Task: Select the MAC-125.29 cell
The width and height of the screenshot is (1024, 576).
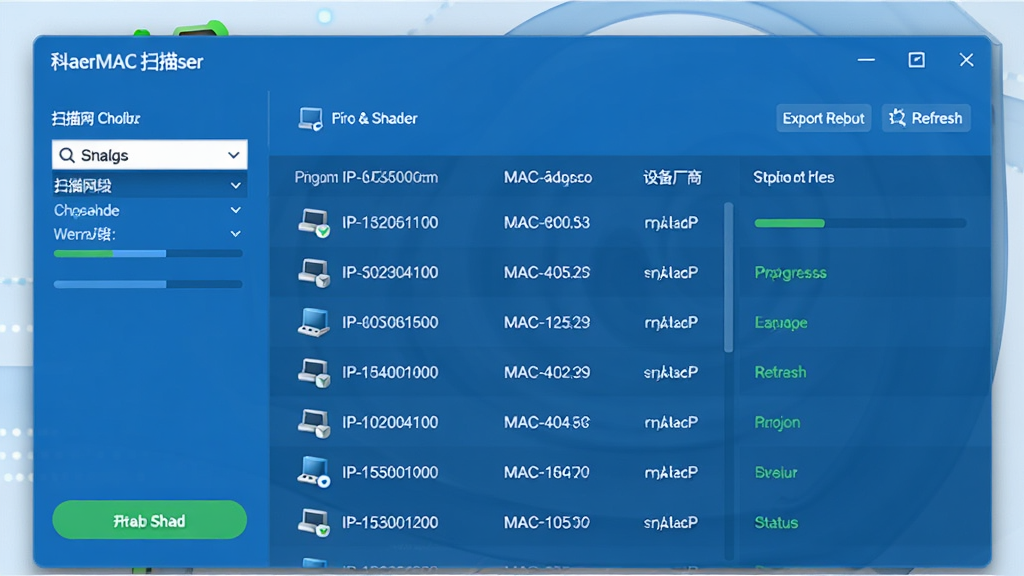Action: [x=547, y=323]
